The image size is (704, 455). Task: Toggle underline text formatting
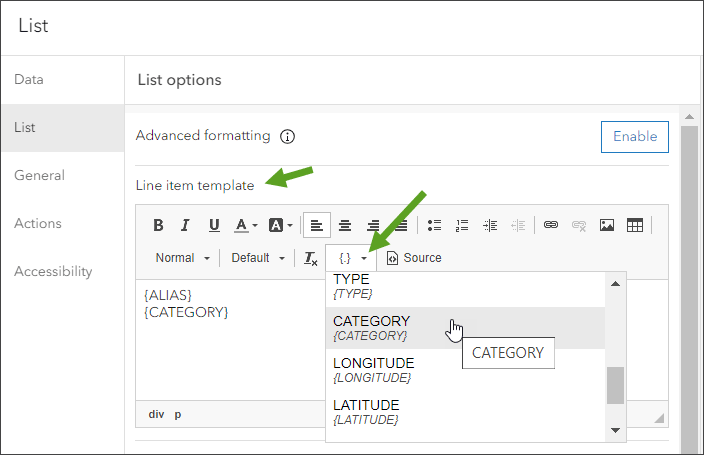214,225
